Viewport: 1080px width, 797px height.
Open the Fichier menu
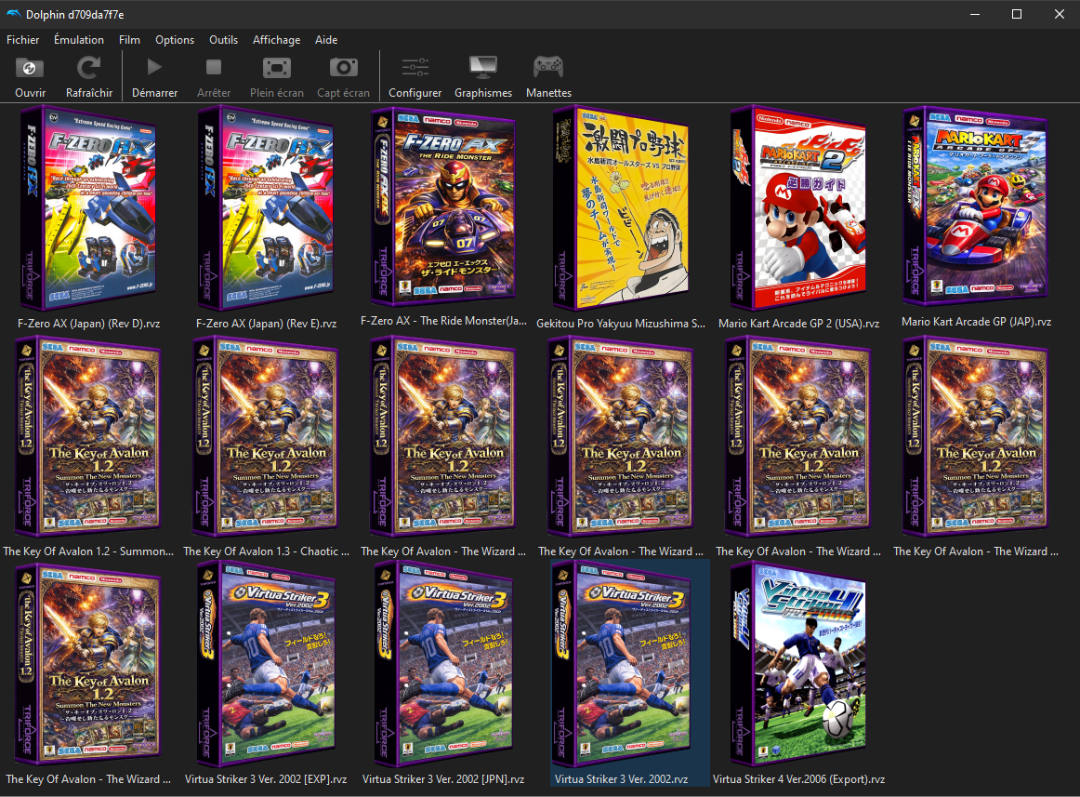coord(23,40)
